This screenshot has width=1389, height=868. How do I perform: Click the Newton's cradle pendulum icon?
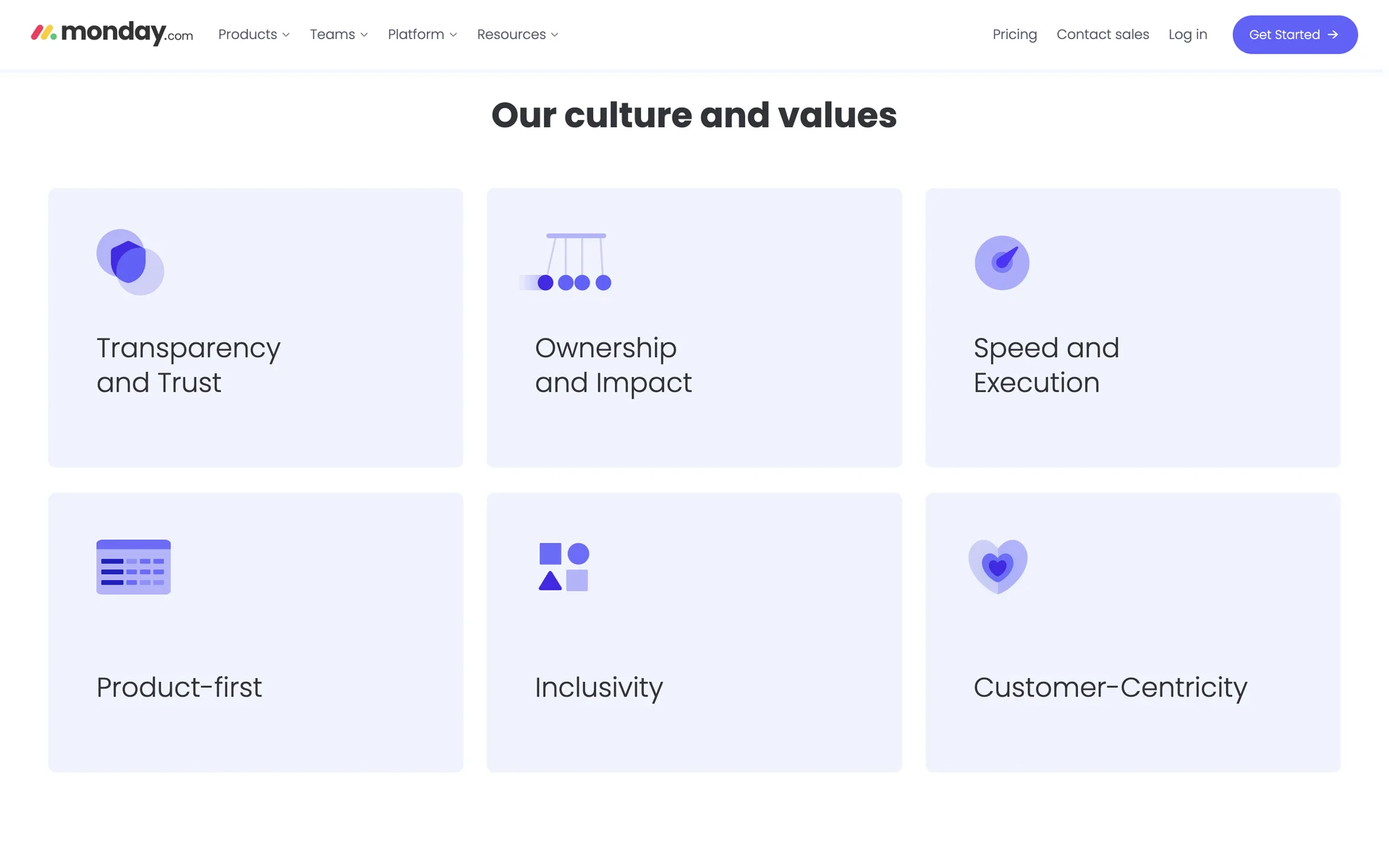pos(568,262)
